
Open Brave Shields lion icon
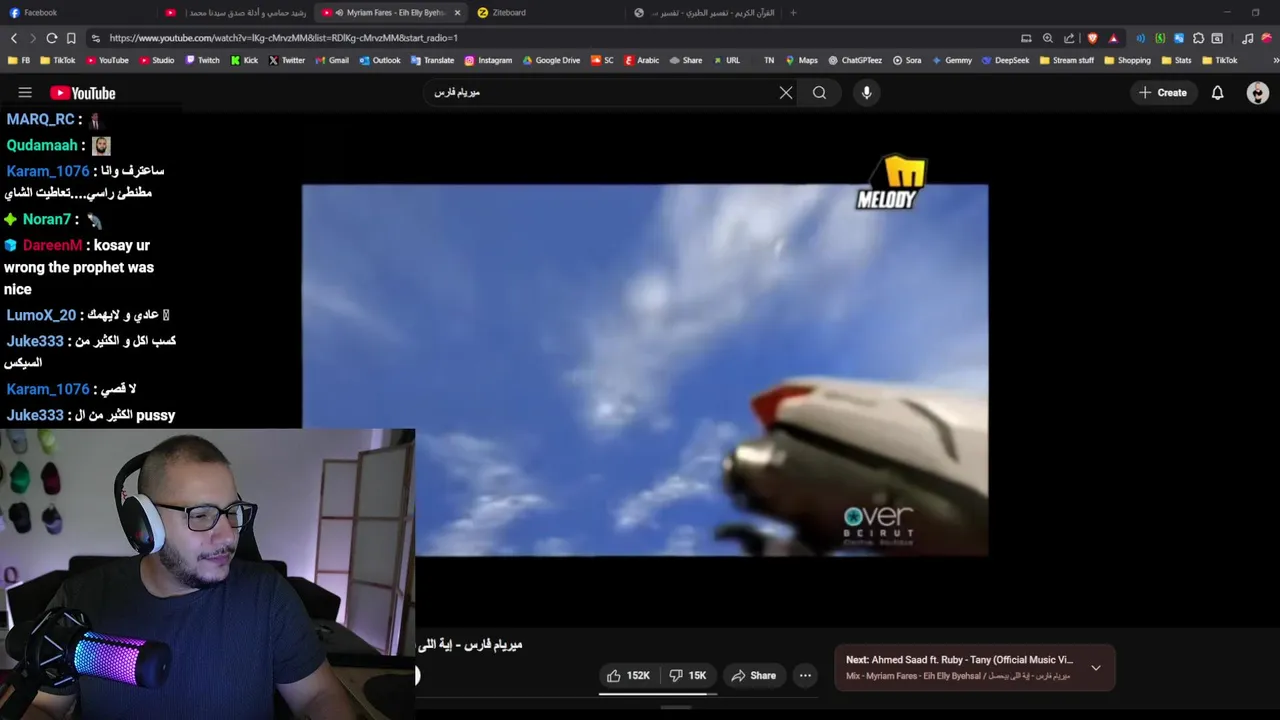point(1092,38)
